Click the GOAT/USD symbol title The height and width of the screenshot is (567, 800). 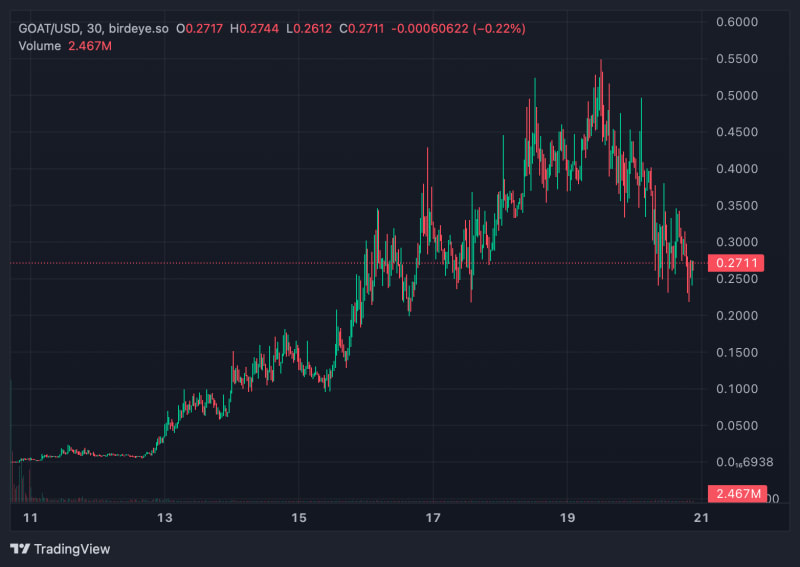point(48,29)
